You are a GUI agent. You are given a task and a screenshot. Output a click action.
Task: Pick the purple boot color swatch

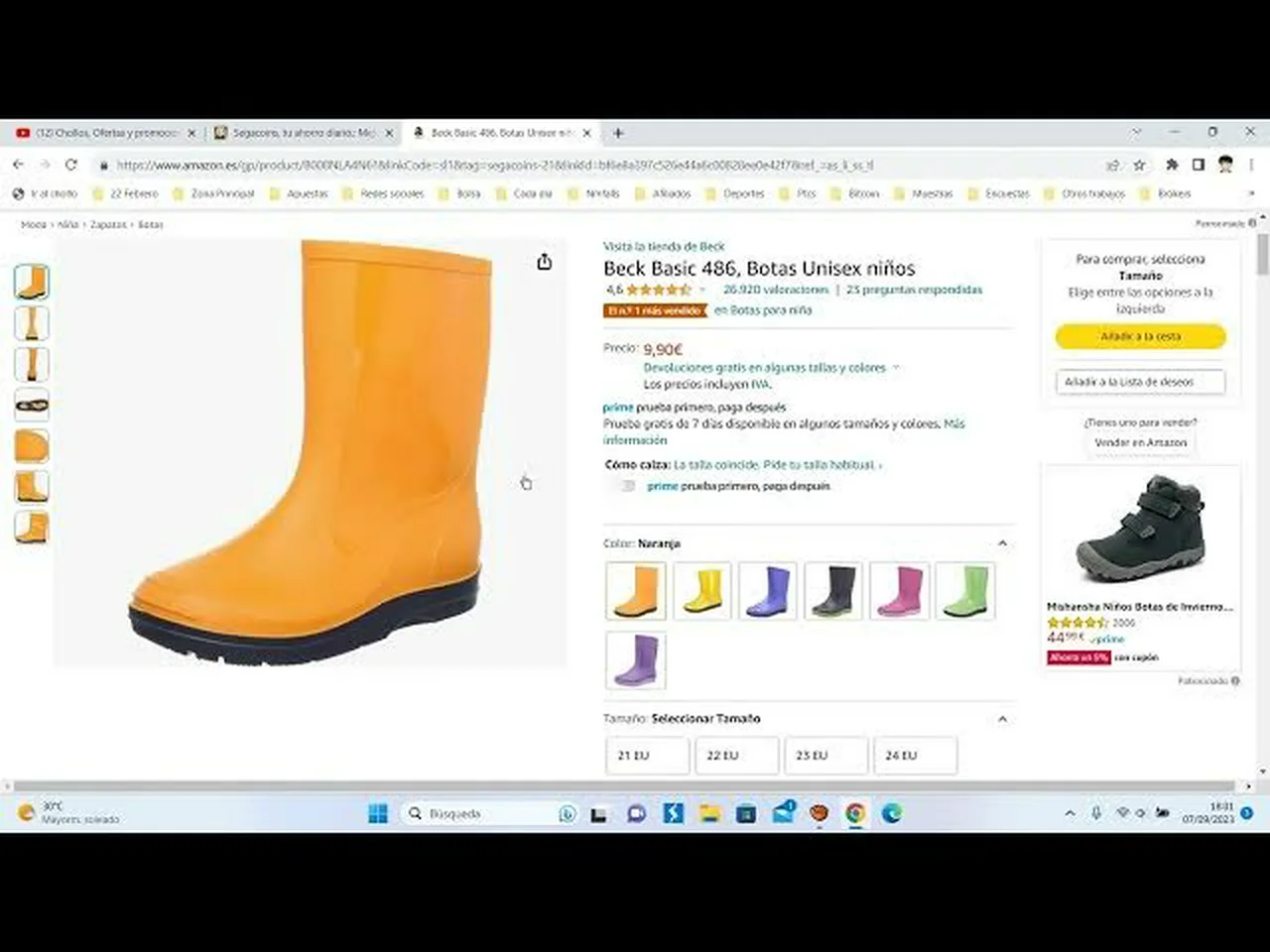pyautogui.click(x=636, y=660)
